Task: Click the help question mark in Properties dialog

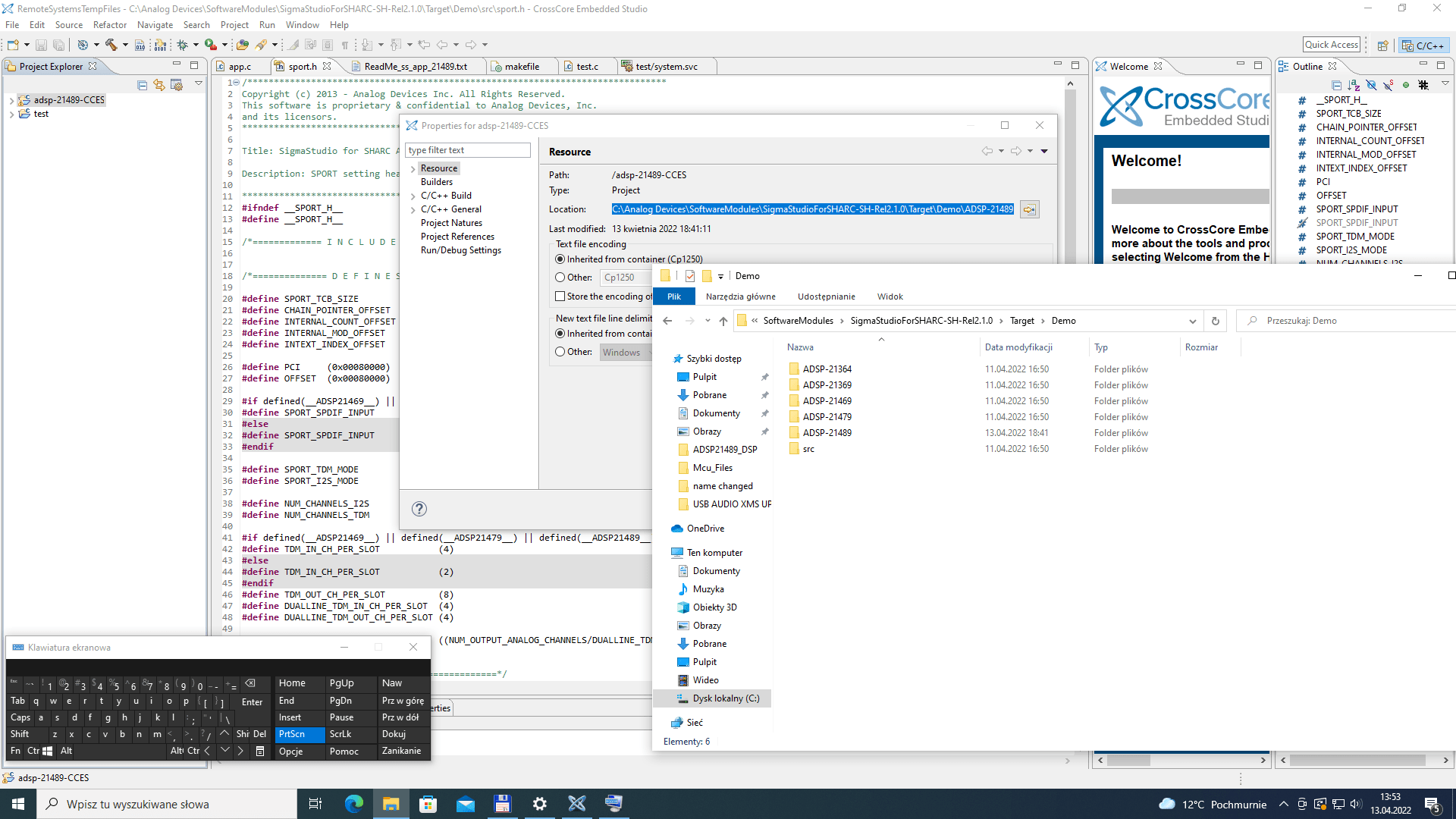Action: pyautogui.click(x=419, y=509)
